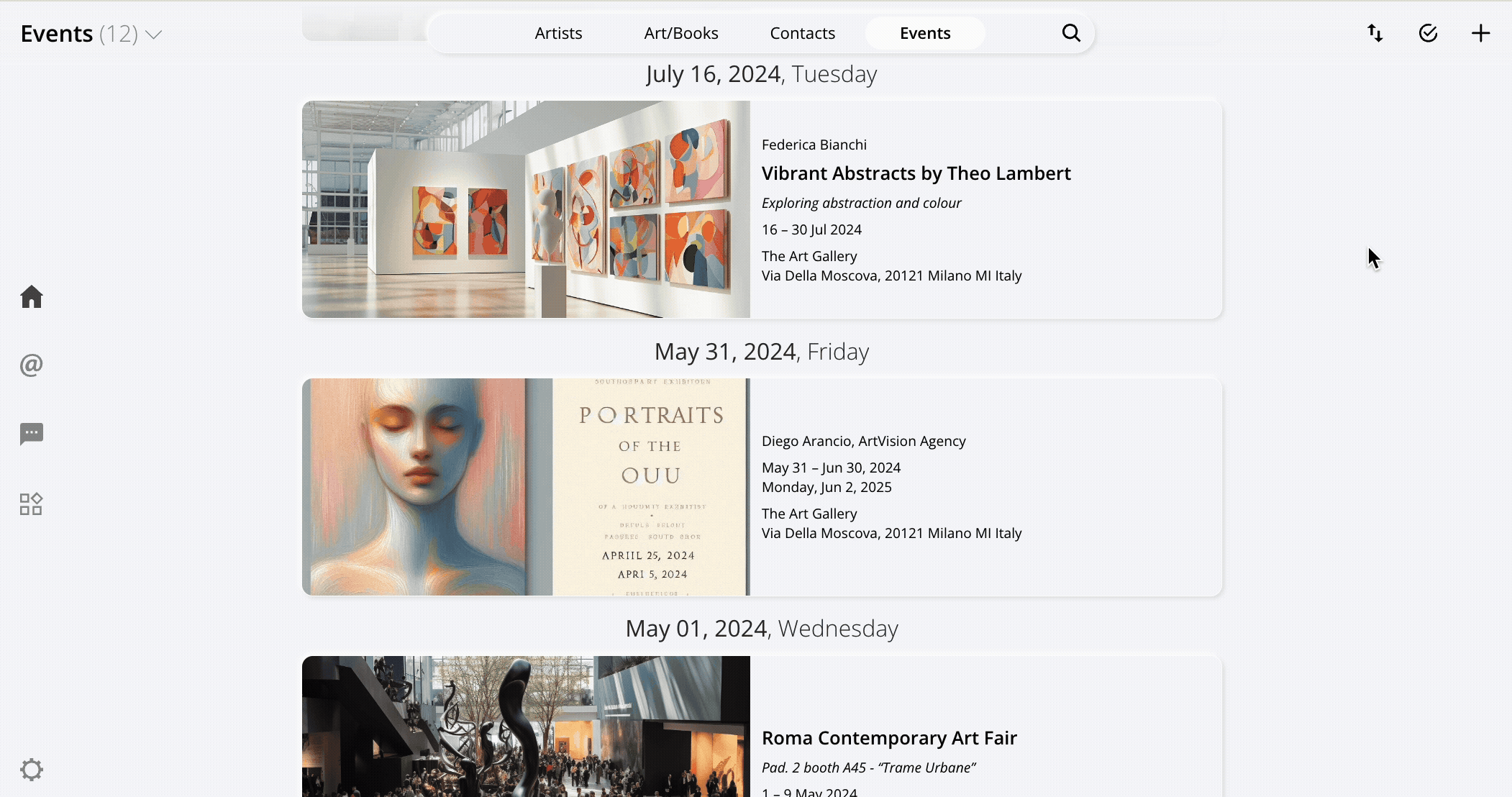Add a new event with plus icon

(x=1480, y=33)
